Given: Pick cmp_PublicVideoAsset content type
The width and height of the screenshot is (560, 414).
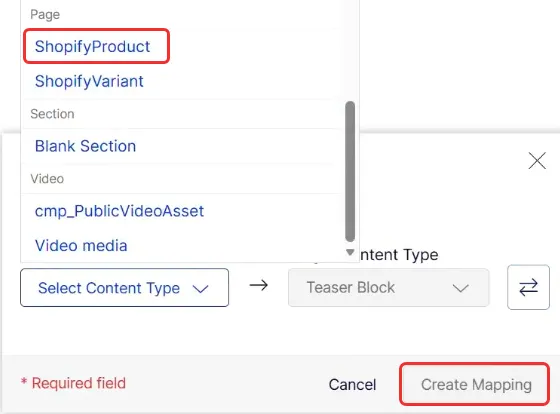Looking at the screenshot, I should [119, 211].
